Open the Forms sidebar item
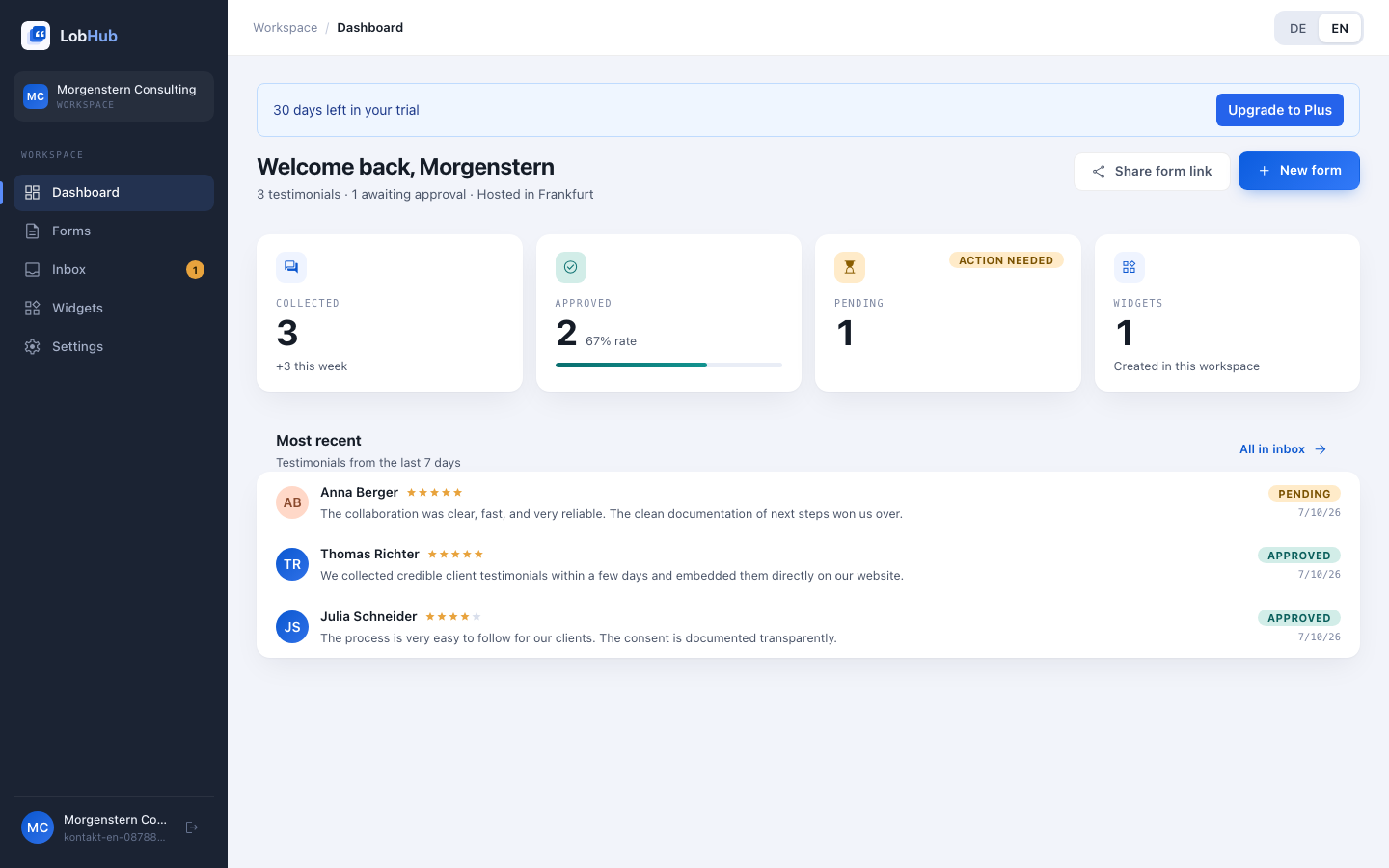1389x868 pixels. 114,231
